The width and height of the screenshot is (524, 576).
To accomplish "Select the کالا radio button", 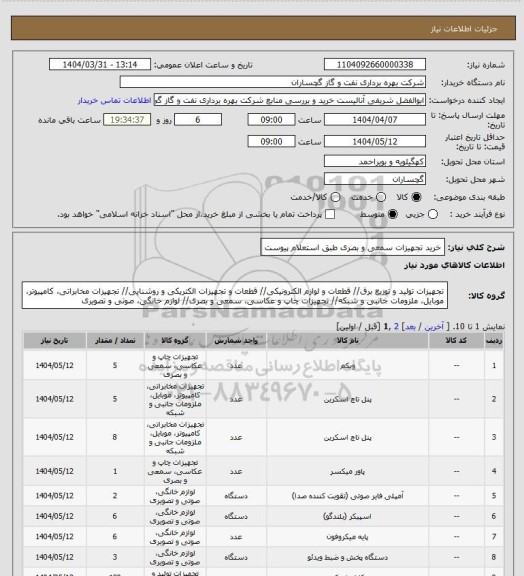I will [x=416, y=197].
